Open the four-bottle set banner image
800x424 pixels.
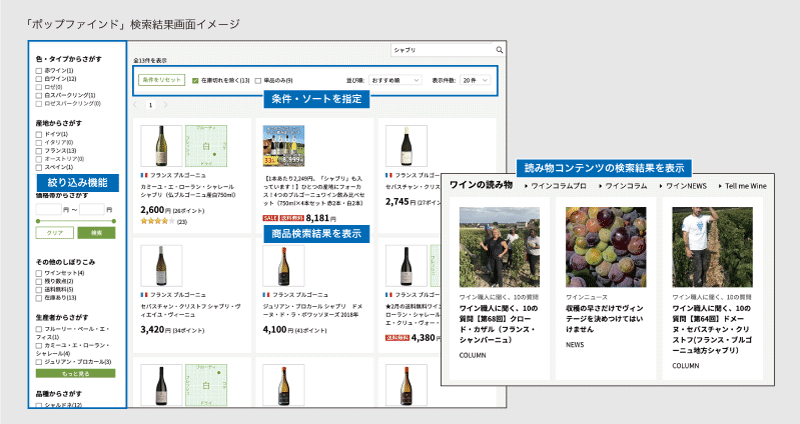[x=284, y=146]
